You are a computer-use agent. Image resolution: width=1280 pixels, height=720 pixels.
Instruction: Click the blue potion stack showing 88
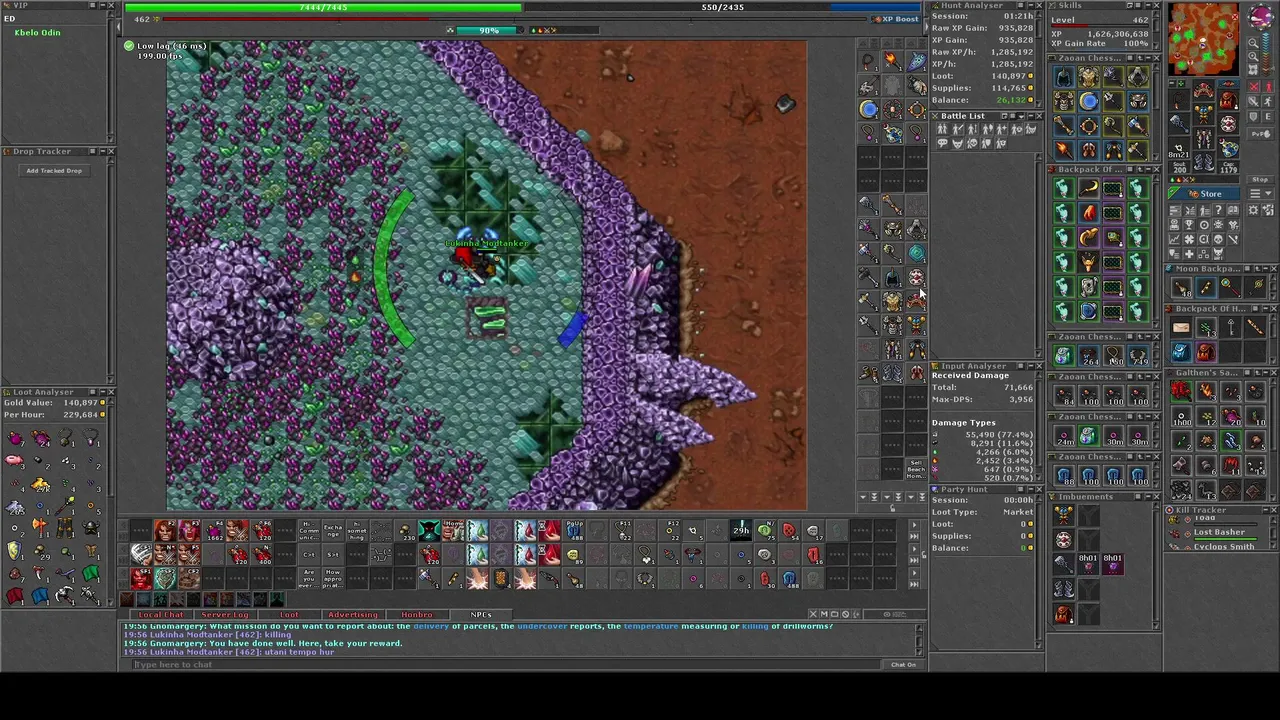1064,476
